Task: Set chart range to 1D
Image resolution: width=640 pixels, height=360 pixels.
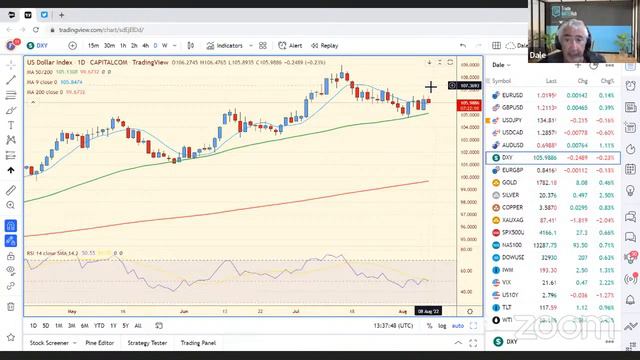Action: point(33,326)
